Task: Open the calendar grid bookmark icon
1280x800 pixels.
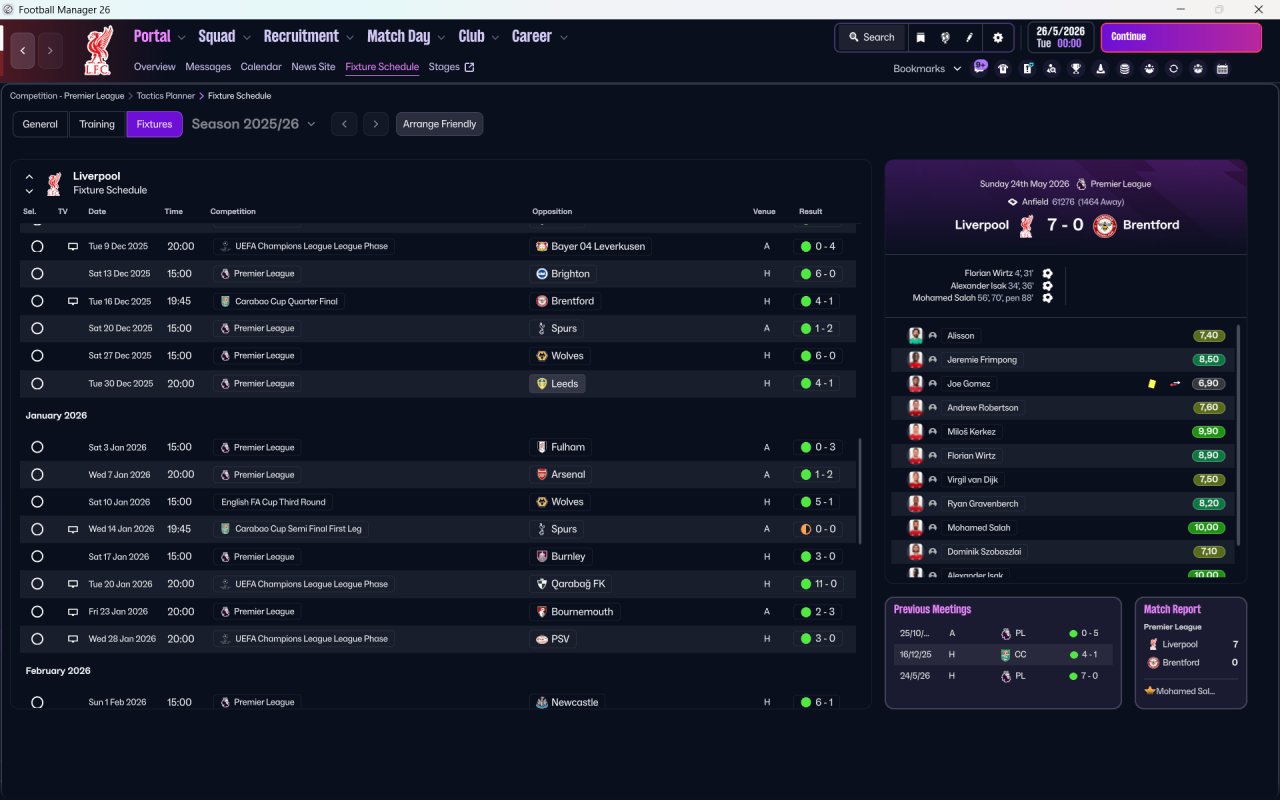Action: (1222, 69)
